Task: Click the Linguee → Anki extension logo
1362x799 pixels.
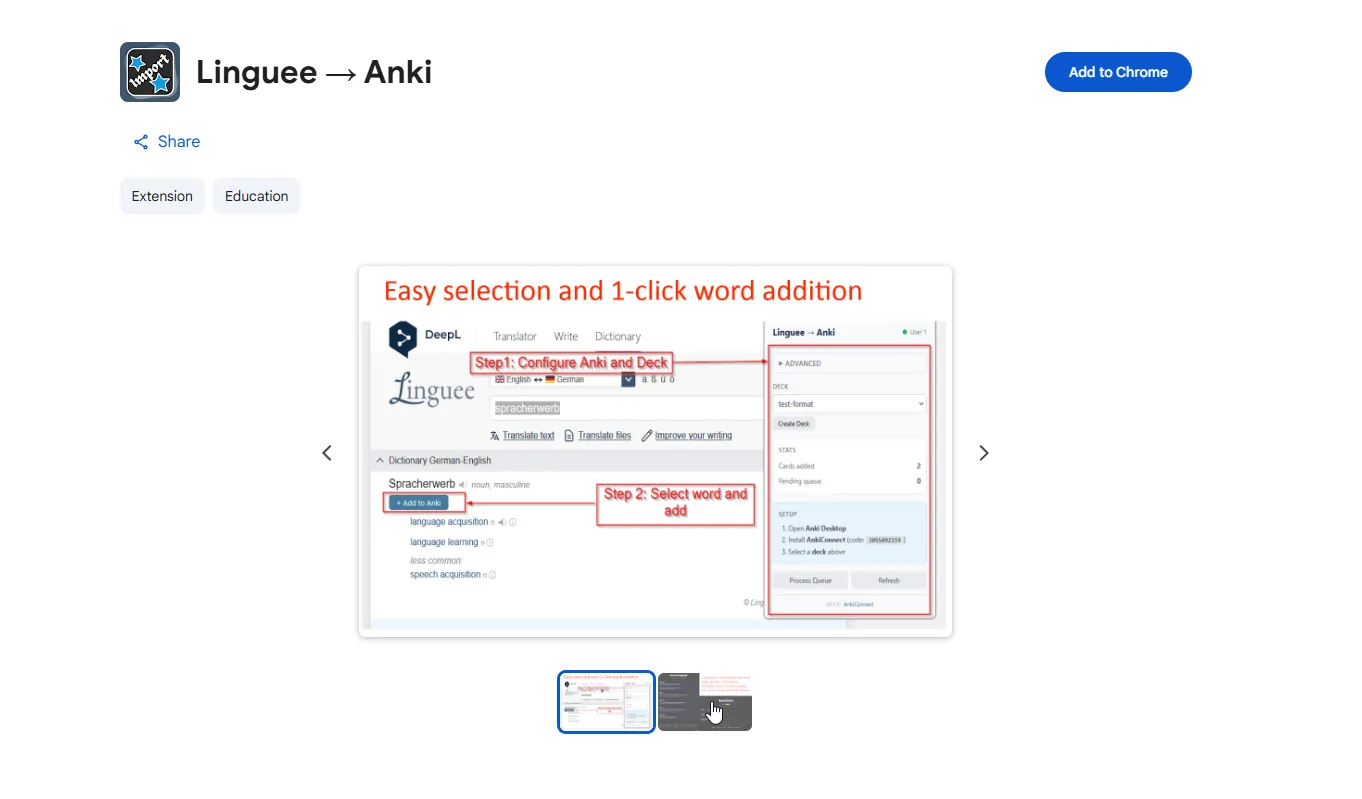Action: tap(150, 72)
